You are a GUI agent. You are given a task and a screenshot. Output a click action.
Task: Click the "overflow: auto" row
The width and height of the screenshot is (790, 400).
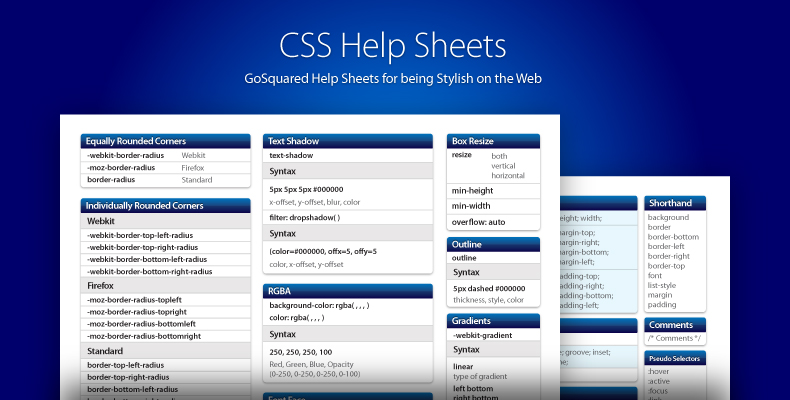493,222
